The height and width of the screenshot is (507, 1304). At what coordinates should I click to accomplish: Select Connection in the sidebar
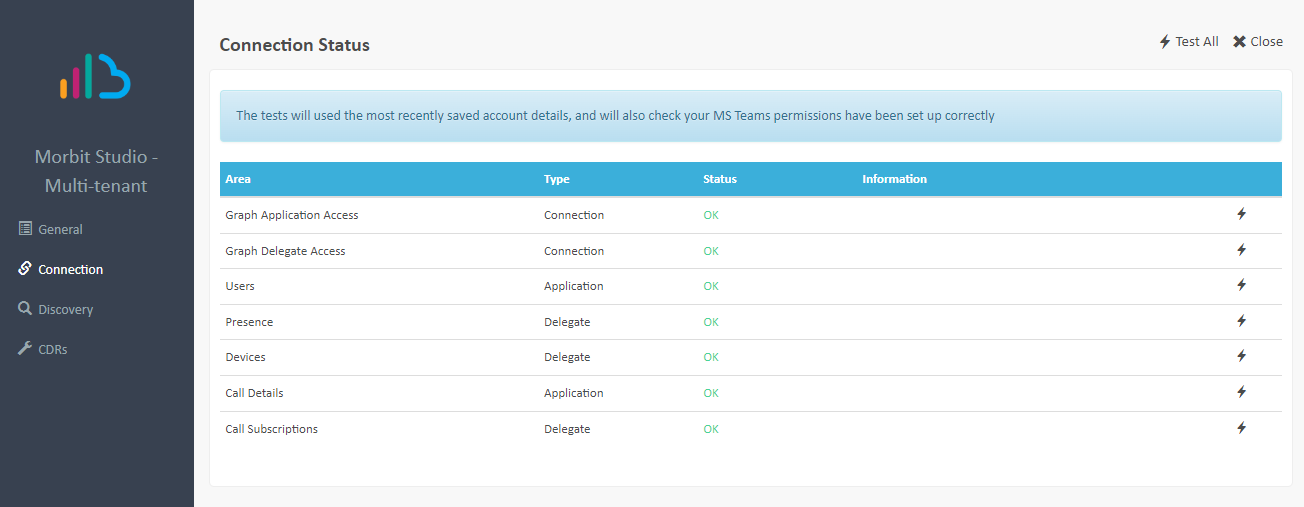click(70, 269)
